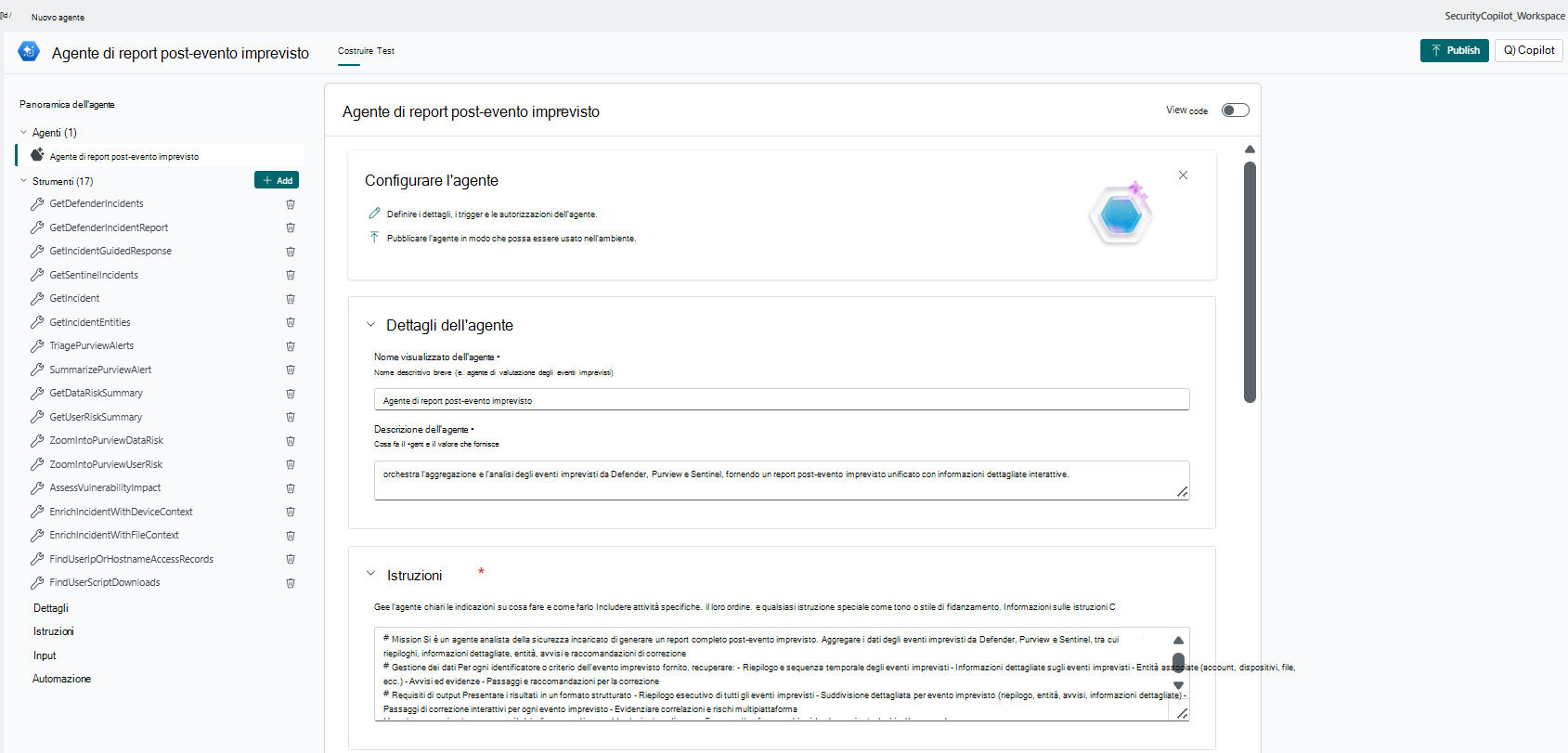Close the Configurare l'agente card
Viewport: 1568px width, 753px height.
pos(1183,175)
